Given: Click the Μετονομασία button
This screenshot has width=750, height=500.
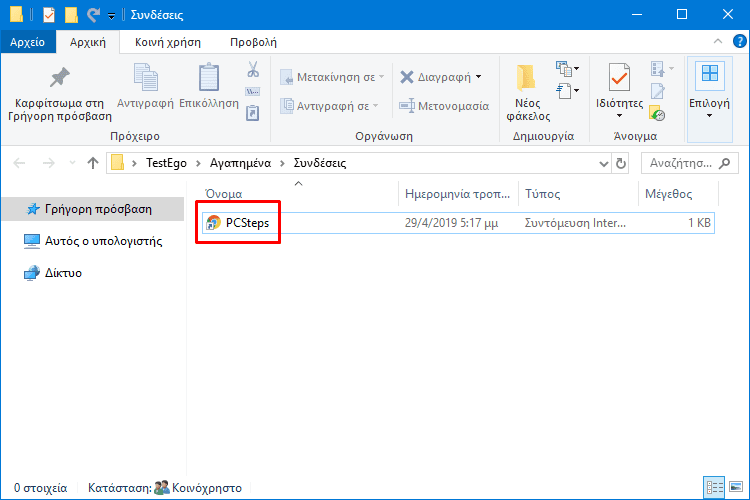Looking at the screenshot, I should click(444, 106).
